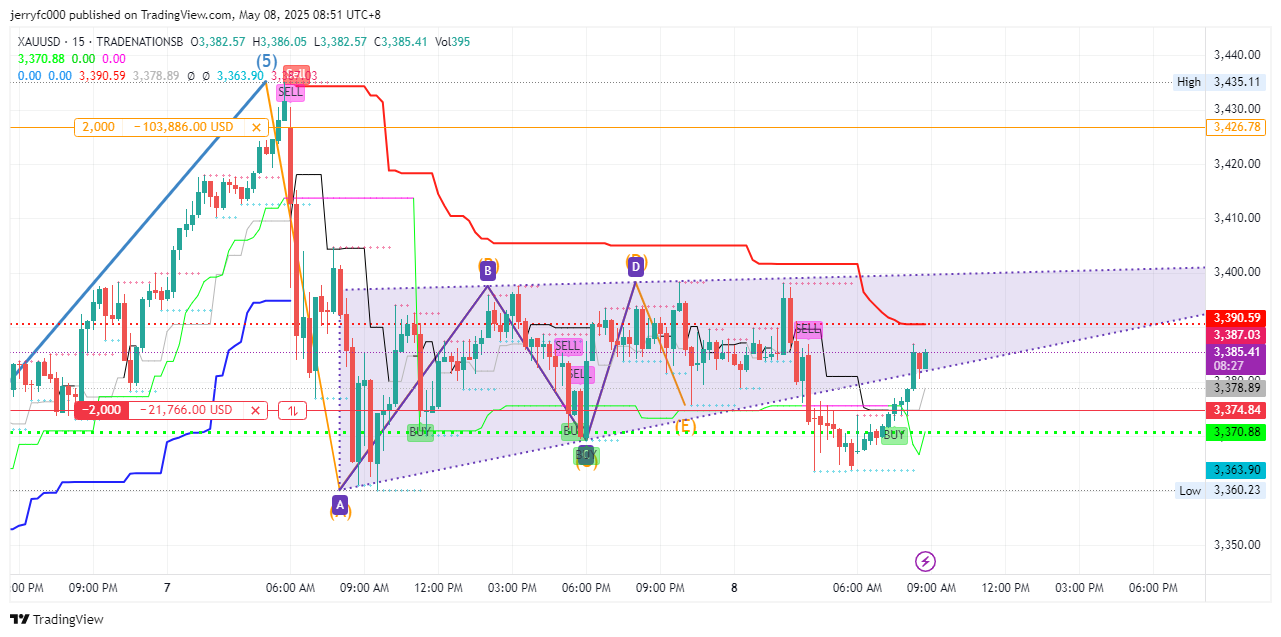The image size is (1281, 637).
Task: Click the Low 3,360.23 price label
Action: [x=1219, y=490]
